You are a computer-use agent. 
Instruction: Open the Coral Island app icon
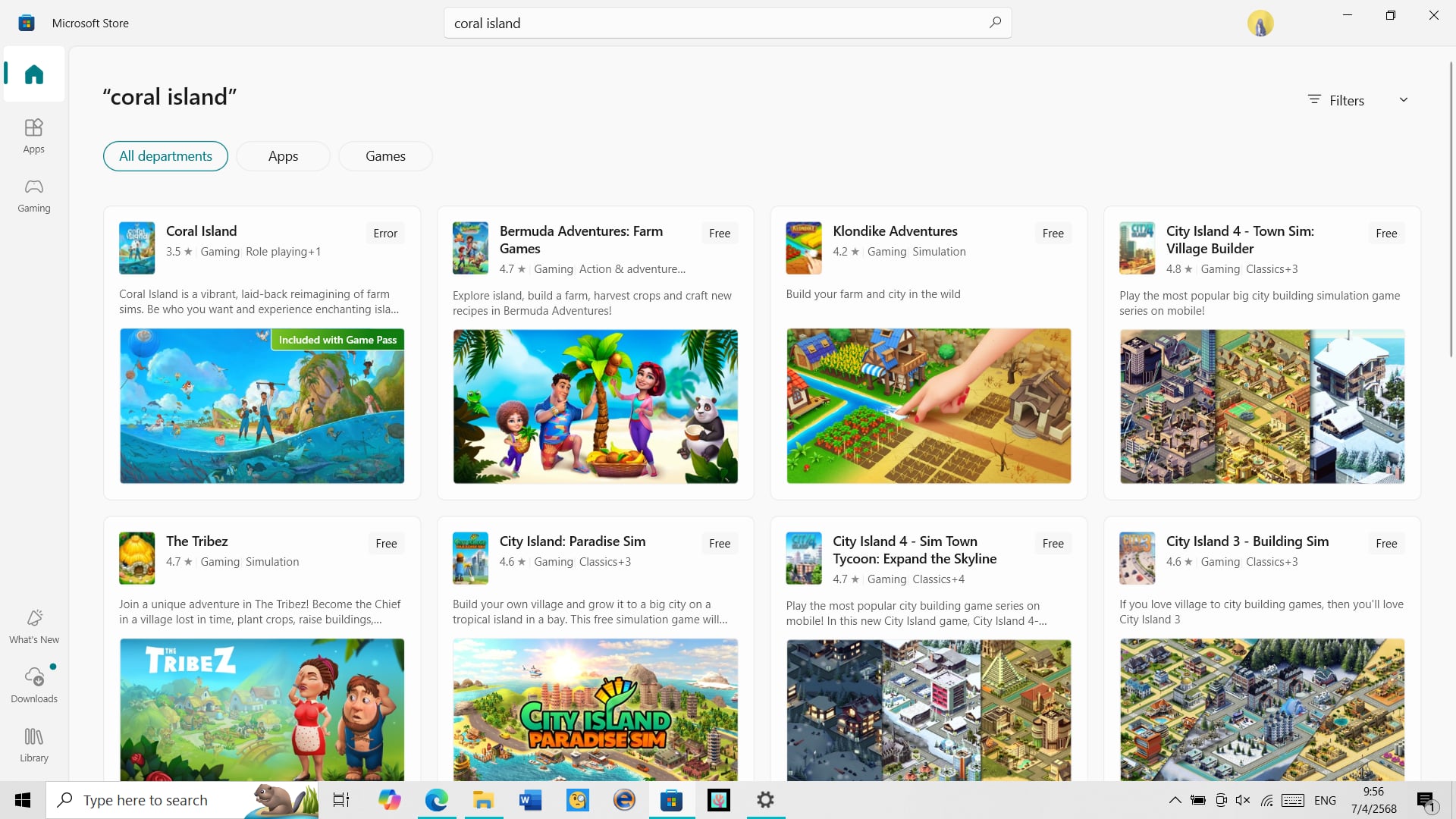click(x=136, y=248)
